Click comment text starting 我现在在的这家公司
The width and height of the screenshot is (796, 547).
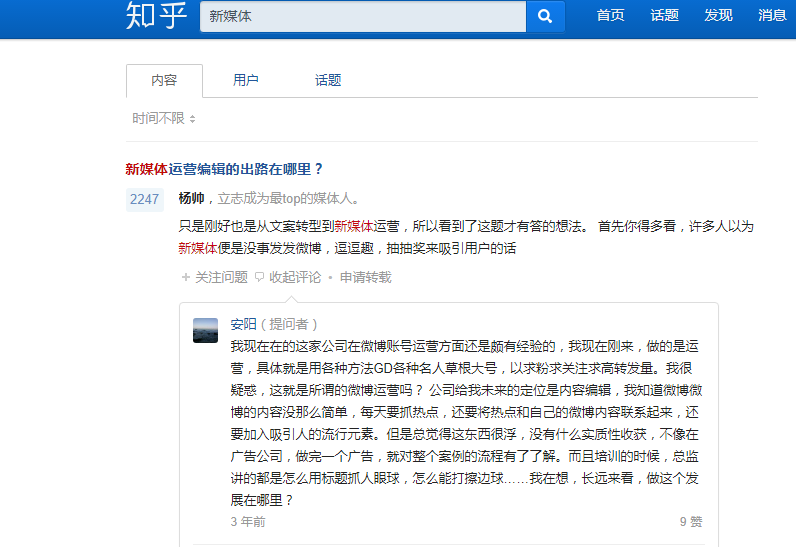click(466, 423)
